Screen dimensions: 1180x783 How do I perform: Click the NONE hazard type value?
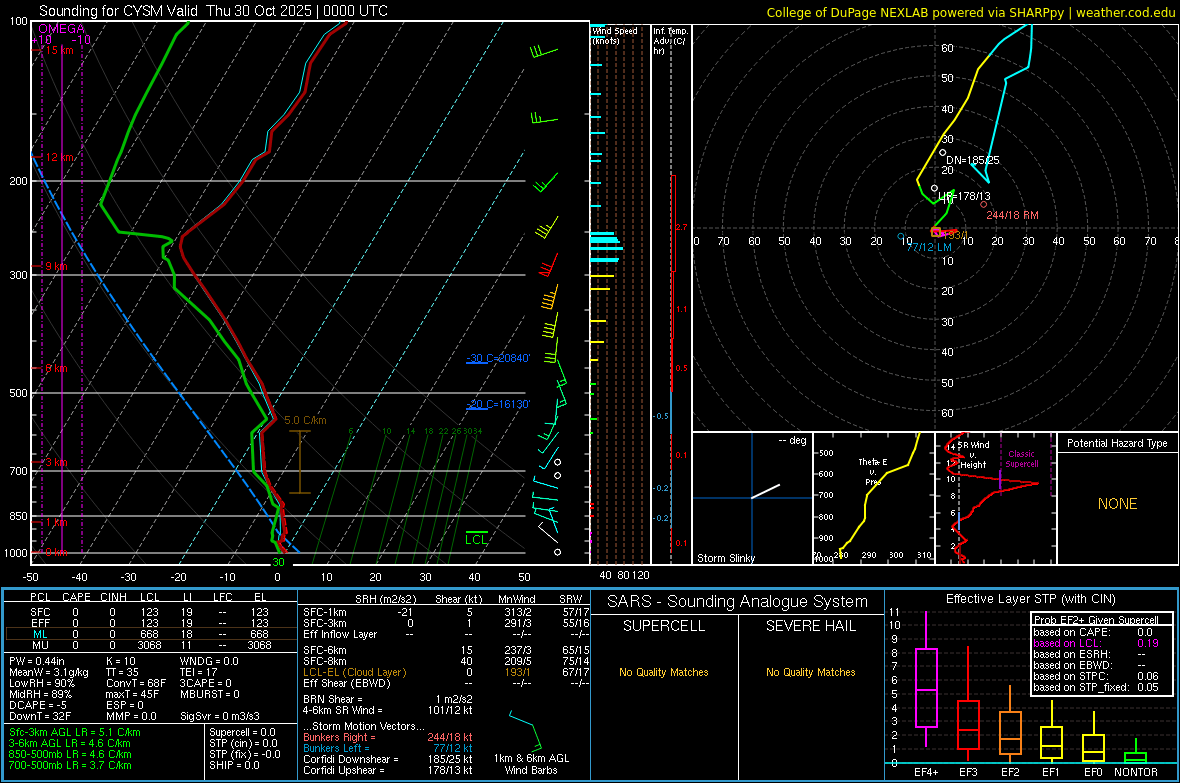tap(1117, 504)
